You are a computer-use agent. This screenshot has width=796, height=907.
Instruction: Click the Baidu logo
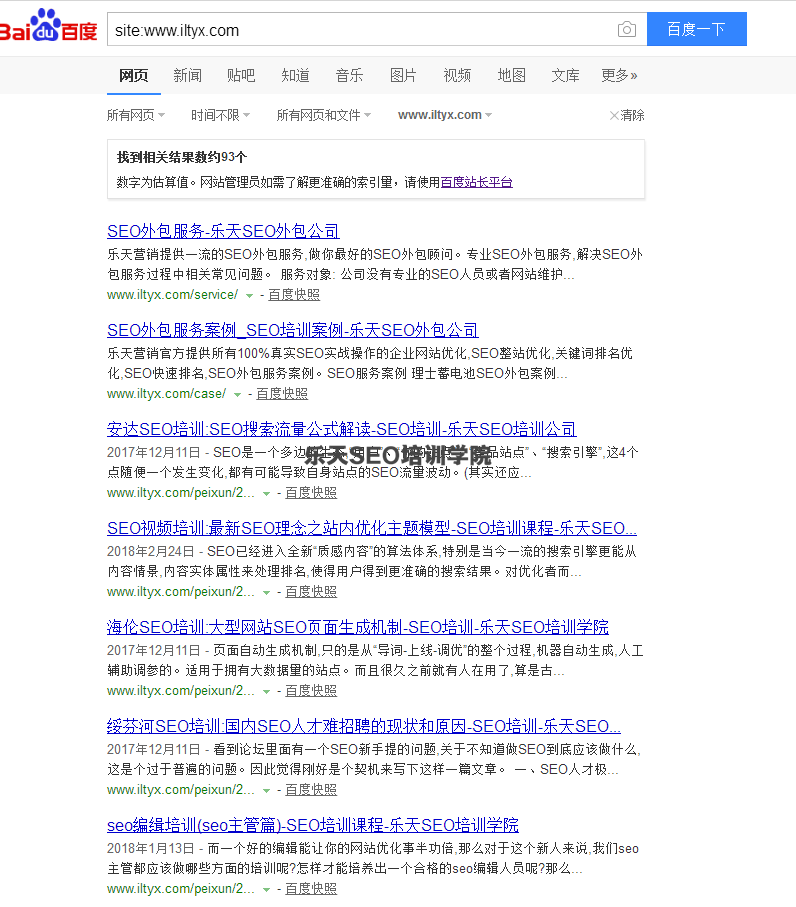pyautogui.click(x=48, y=27)
